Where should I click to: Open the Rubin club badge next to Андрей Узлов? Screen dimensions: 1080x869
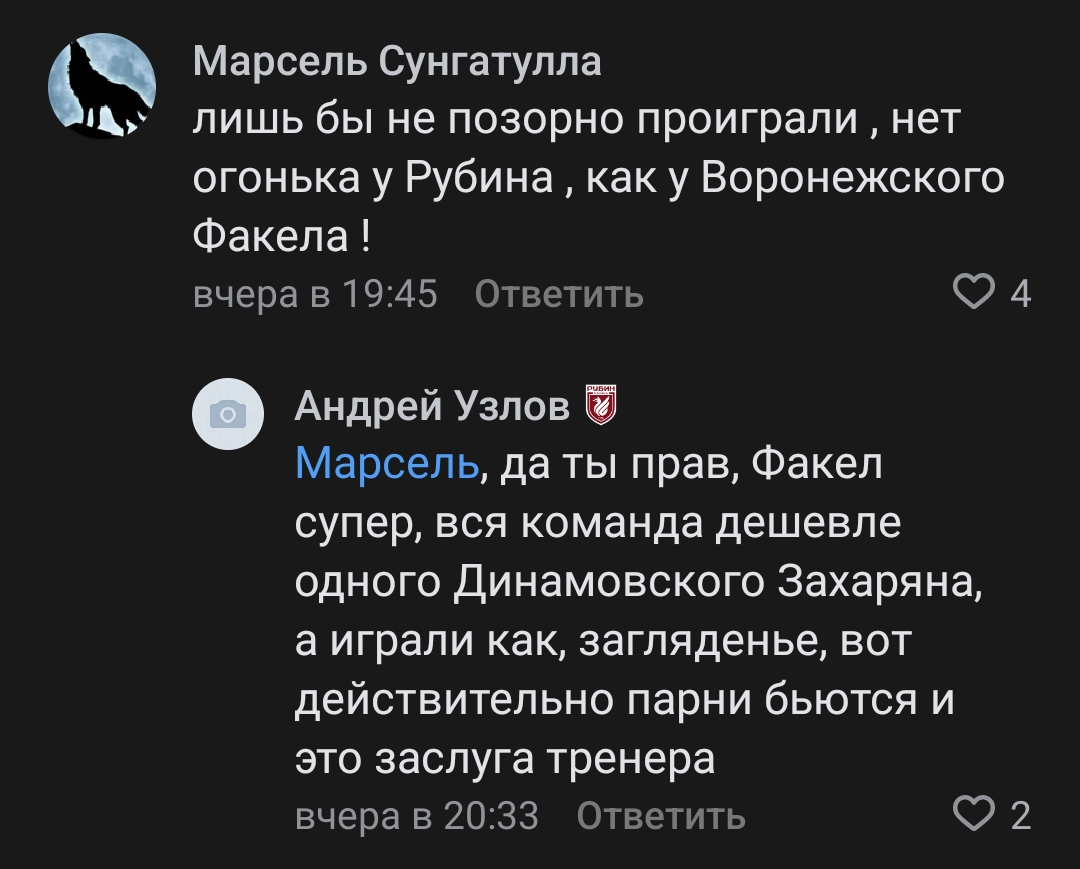601,405
